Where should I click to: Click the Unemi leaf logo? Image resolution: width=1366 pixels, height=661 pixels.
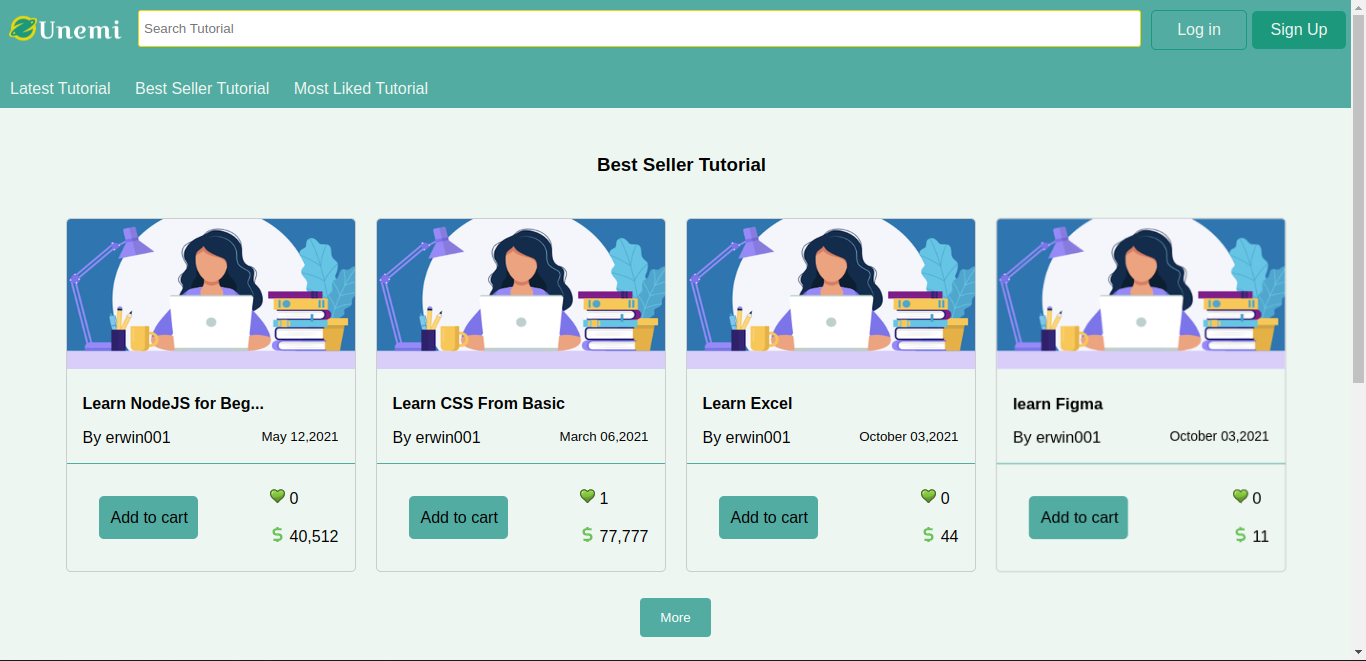pos(23,29)
